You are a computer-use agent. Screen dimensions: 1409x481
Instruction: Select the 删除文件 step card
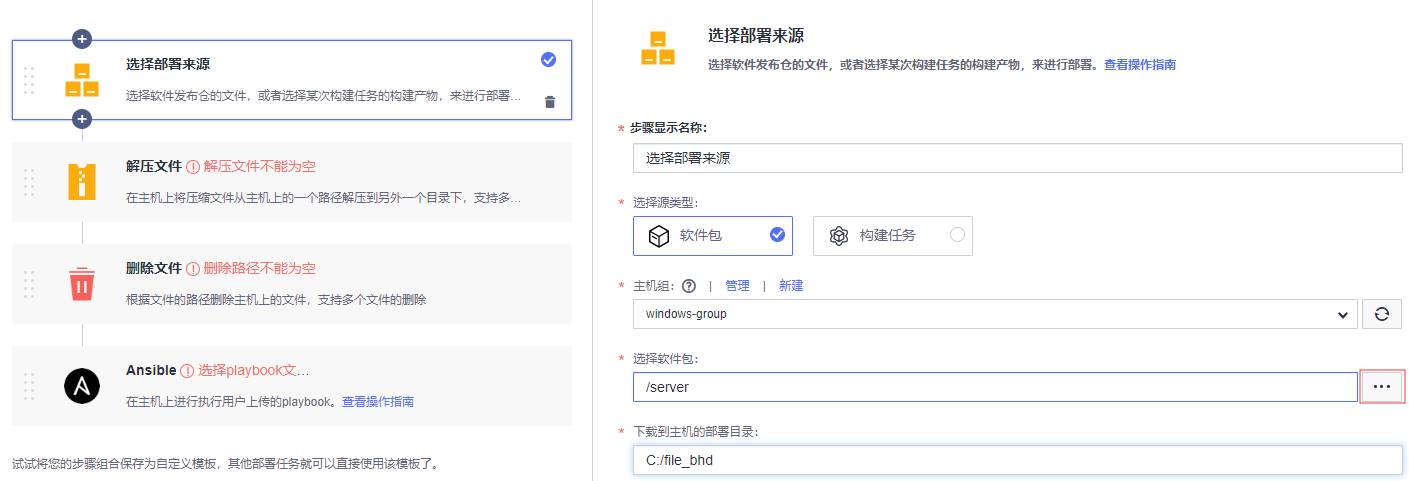tap(292, 284)
